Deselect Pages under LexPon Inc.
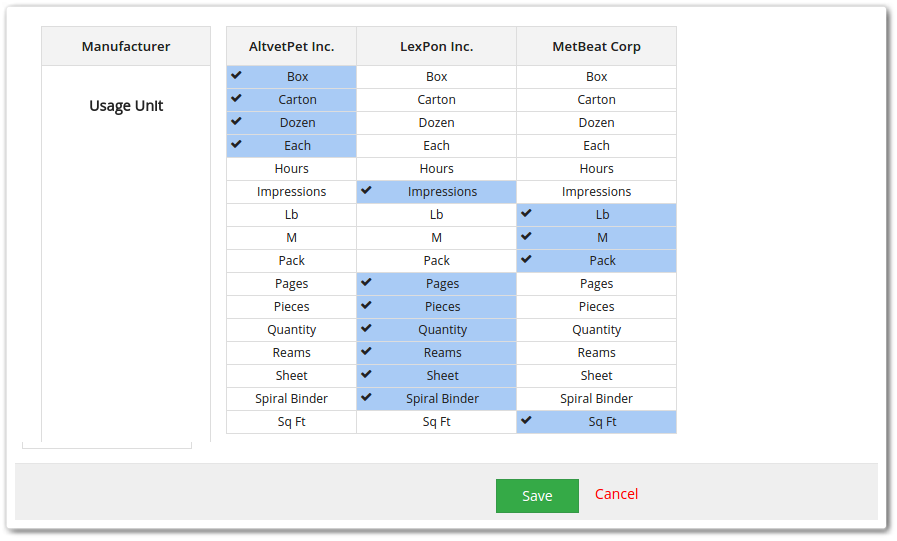Screen dimensions: 897x541 [x=436, y=284]
